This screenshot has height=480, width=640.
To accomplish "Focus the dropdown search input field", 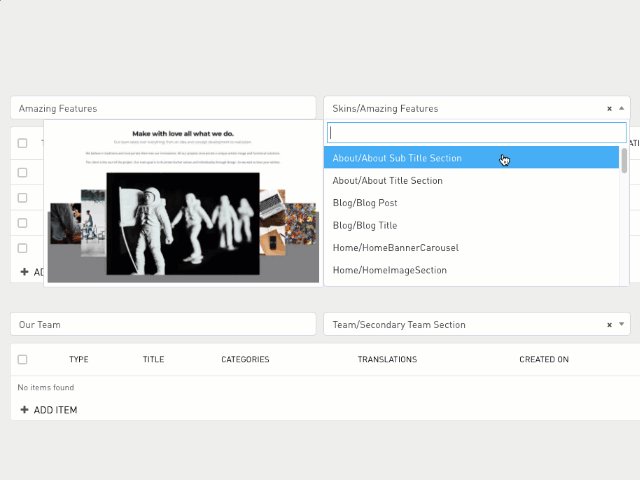I will 476,133.
